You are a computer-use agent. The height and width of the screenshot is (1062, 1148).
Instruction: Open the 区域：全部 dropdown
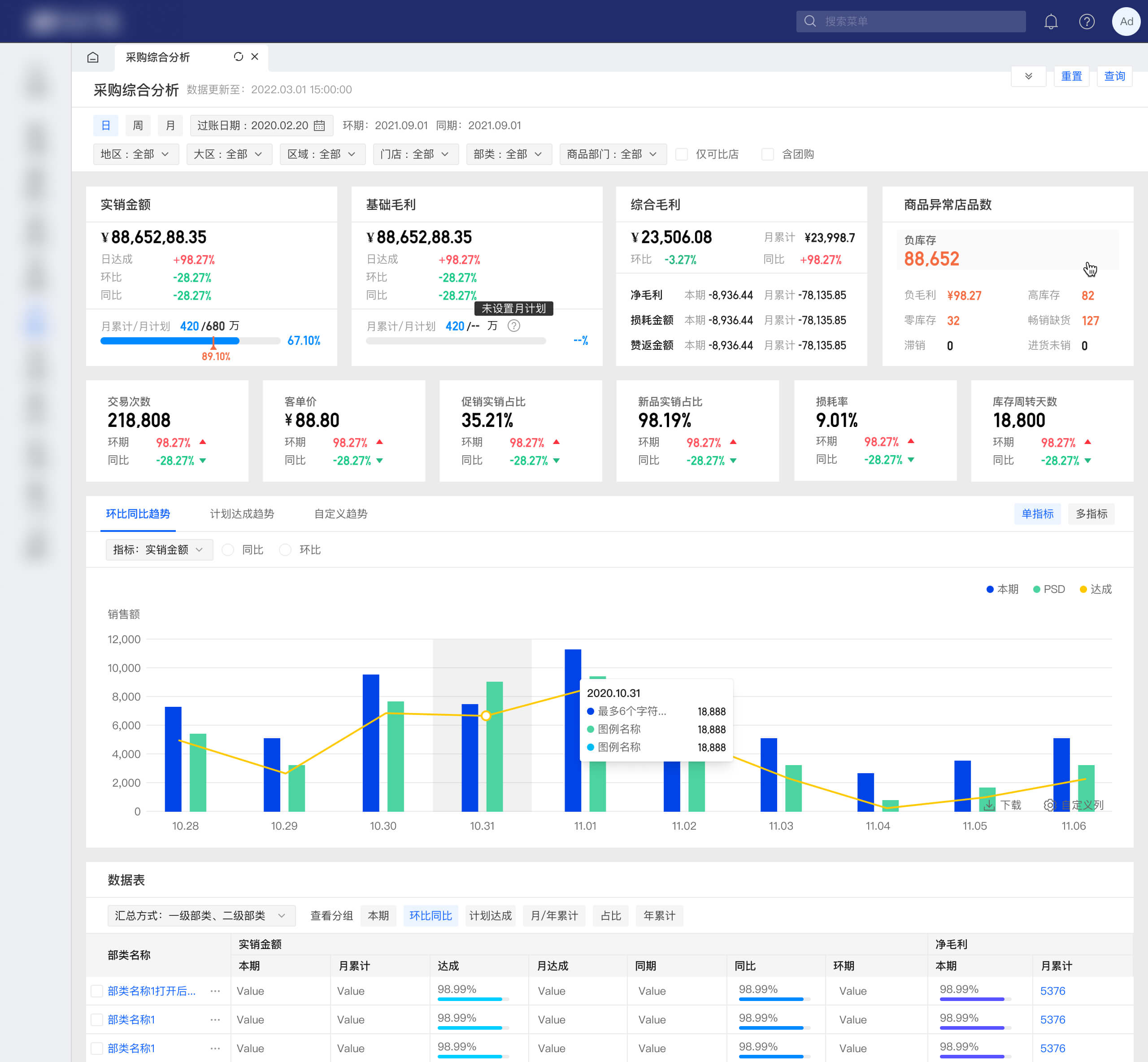tap(322, 154)
